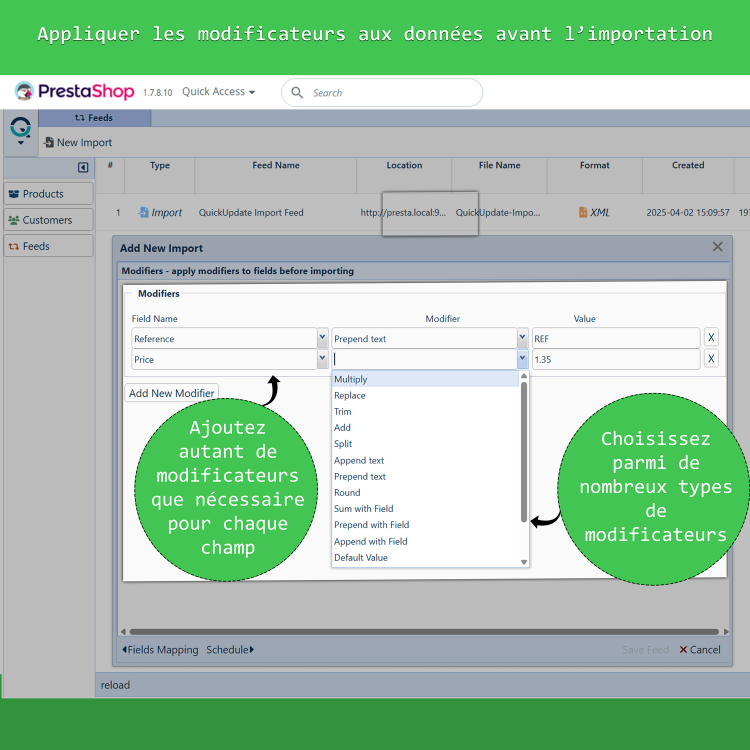Select the 2025-04-02 15:09:57 created cell

pyautogui.click(x=688, y=212)
